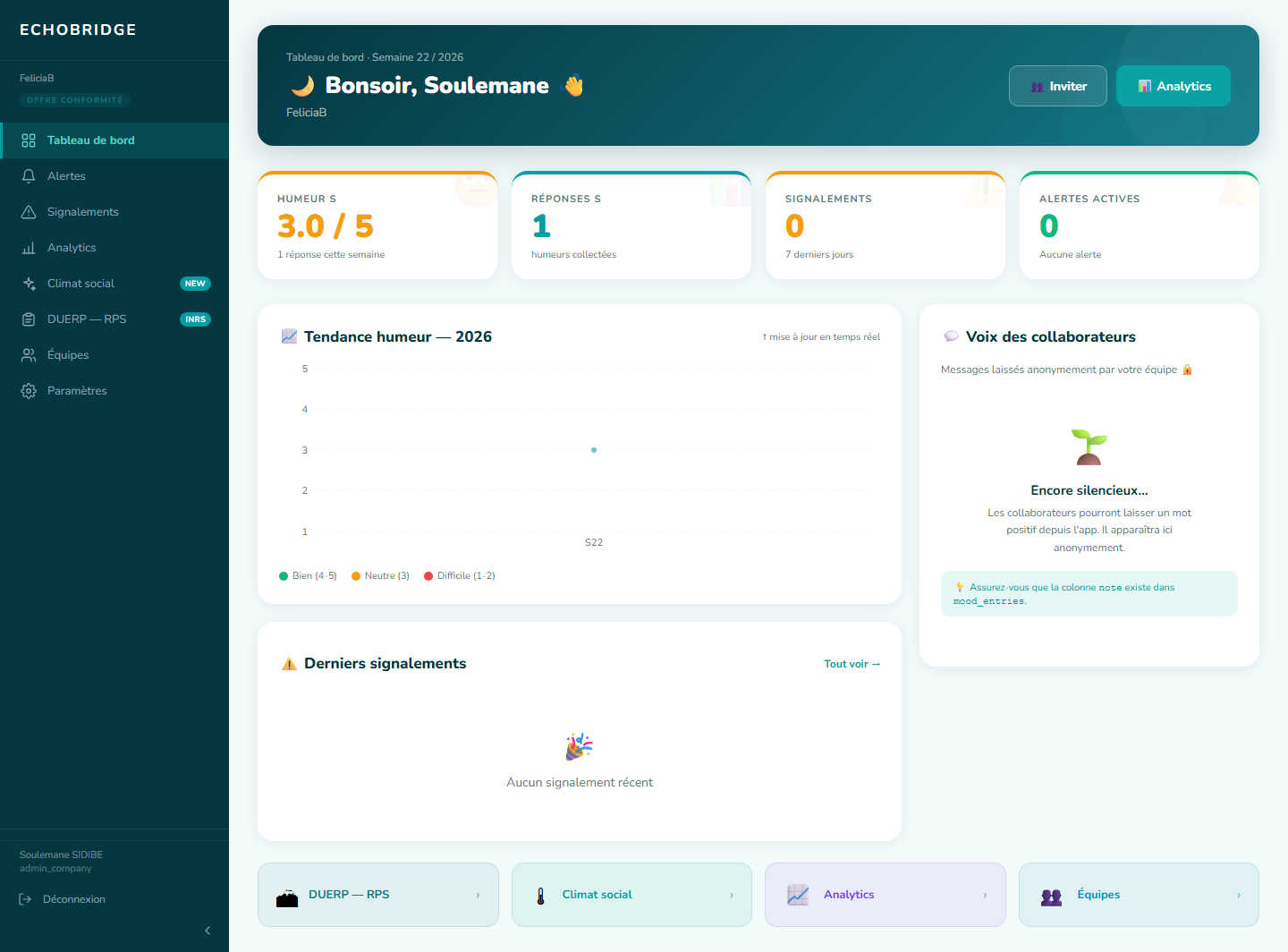Click the sparkle icon beside Climat social

point(29,284)
